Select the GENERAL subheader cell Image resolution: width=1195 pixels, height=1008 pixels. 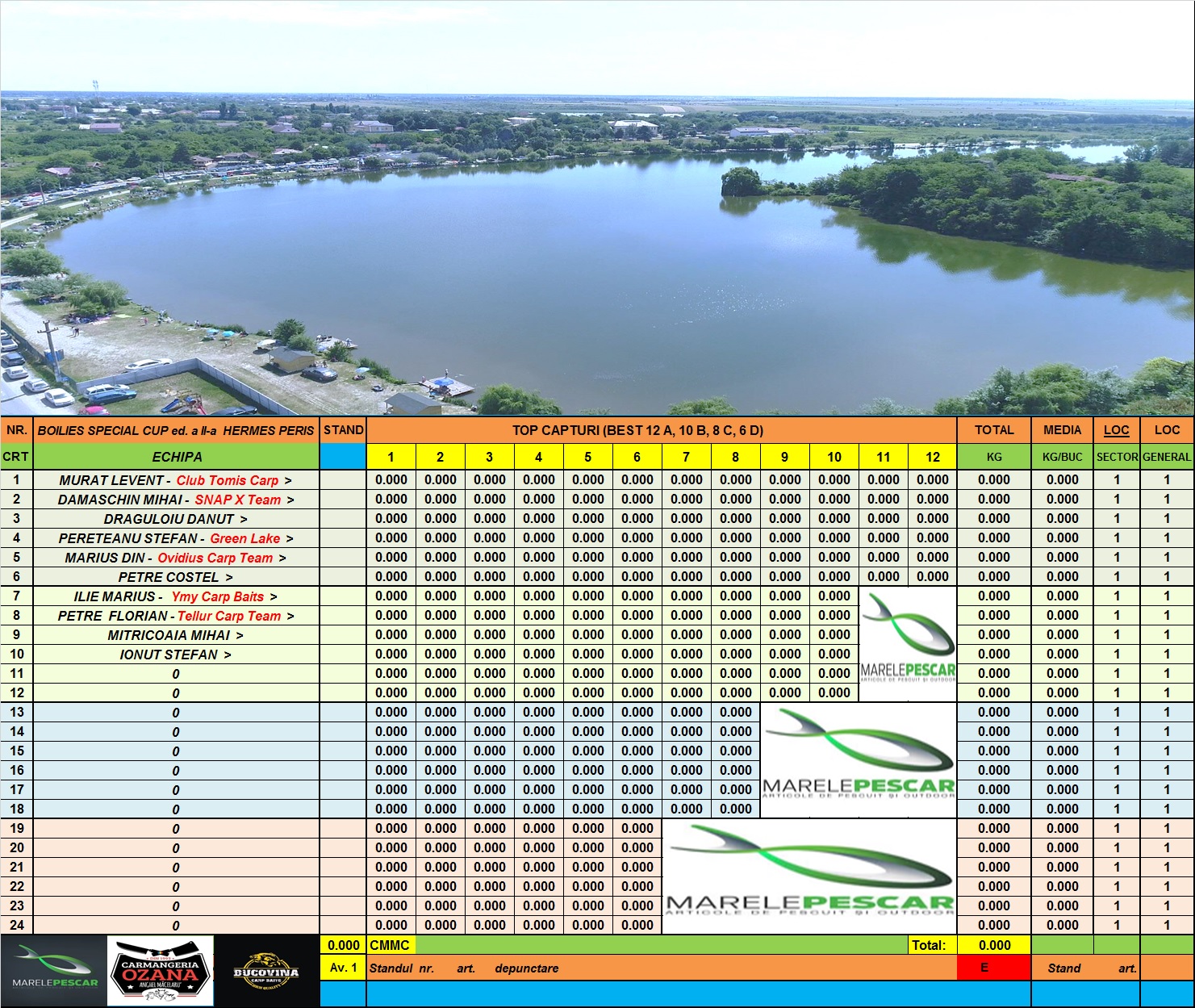1167,457
